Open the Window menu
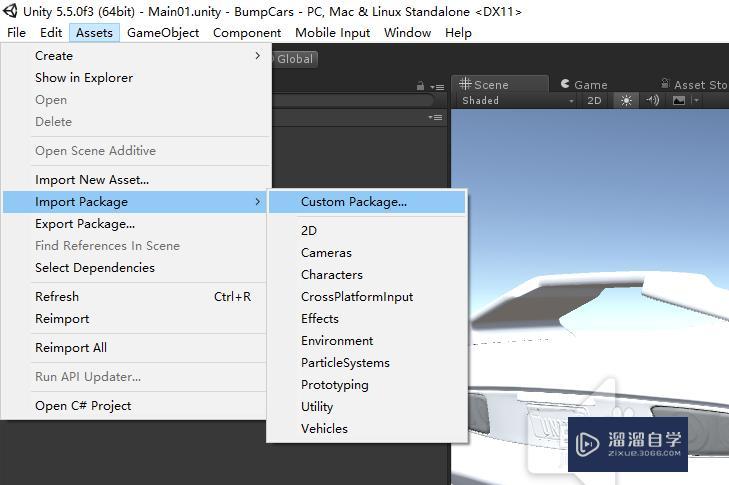Viewport: 729px width, 485px height. (407, 33)
